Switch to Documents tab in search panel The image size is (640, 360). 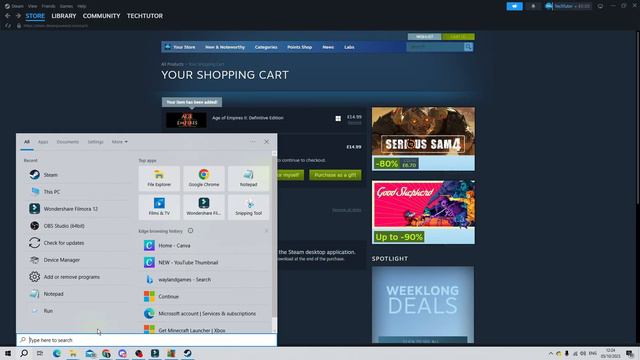coord(68,142)
